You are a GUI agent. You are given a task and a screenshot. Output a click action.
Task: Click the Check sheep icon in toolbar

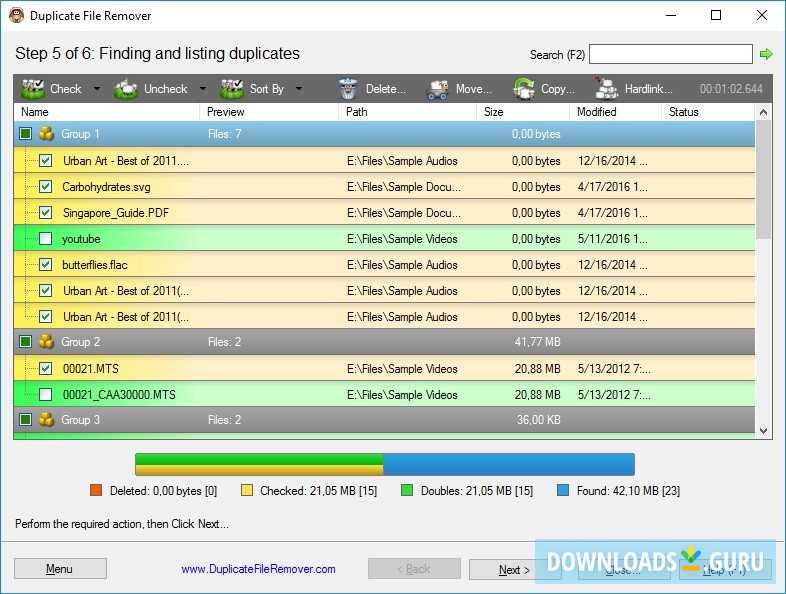(33, 89)
